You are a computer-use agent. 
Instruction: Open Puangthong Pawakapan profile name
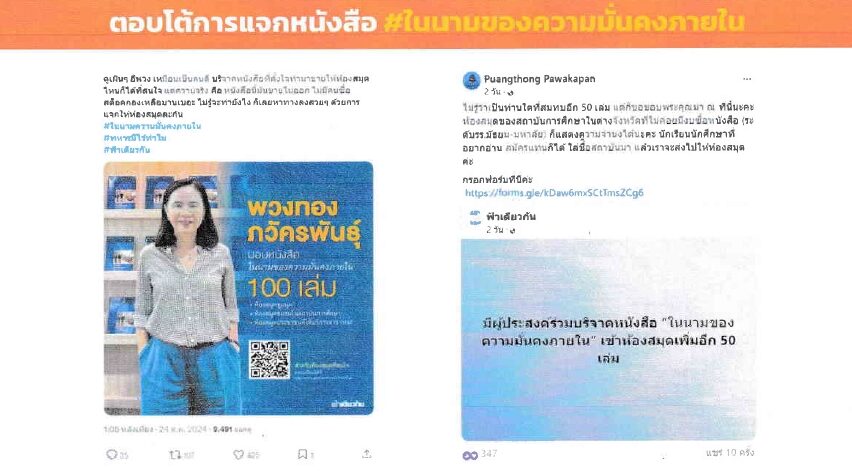pyautogui.click(x=540, y=79)
